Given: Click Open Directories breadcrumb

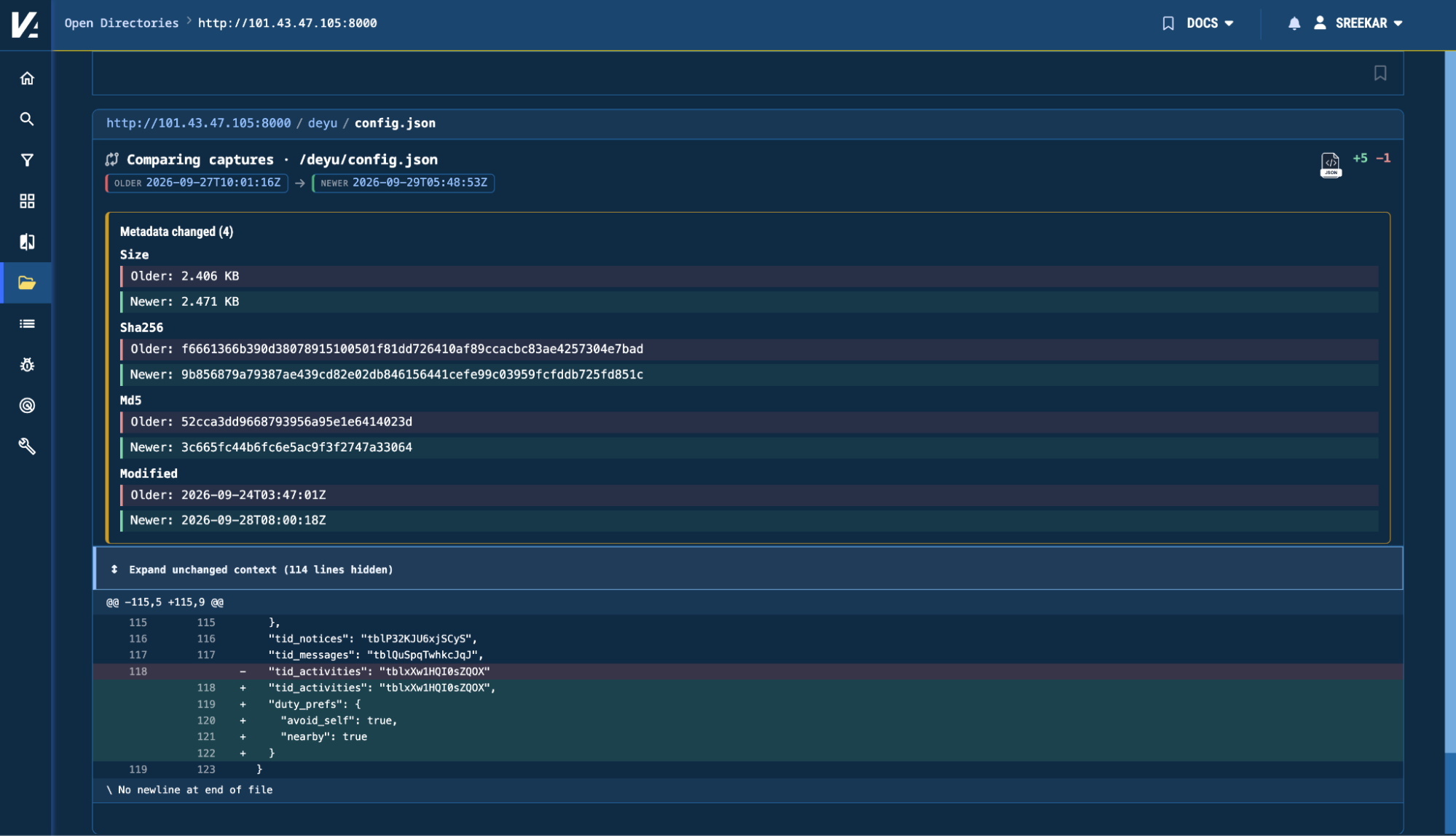Looking at the screenshot, I should (x=122, y=23).
